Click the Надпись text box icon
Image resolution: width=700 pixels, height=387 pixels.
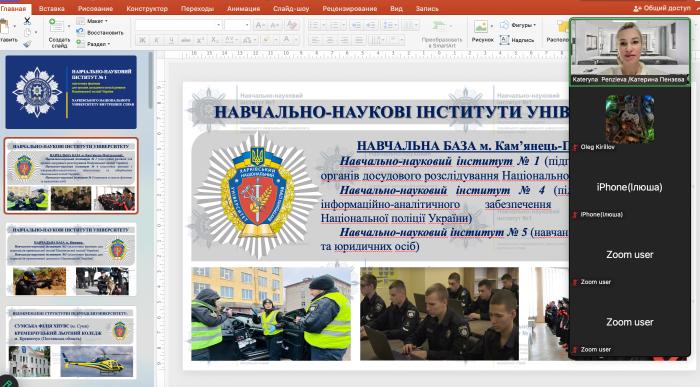click(x=504, y=40)
